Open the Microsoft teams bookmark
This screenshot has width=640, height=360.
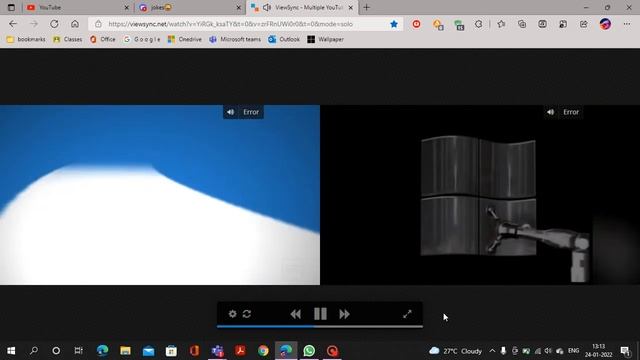(235, 39)
